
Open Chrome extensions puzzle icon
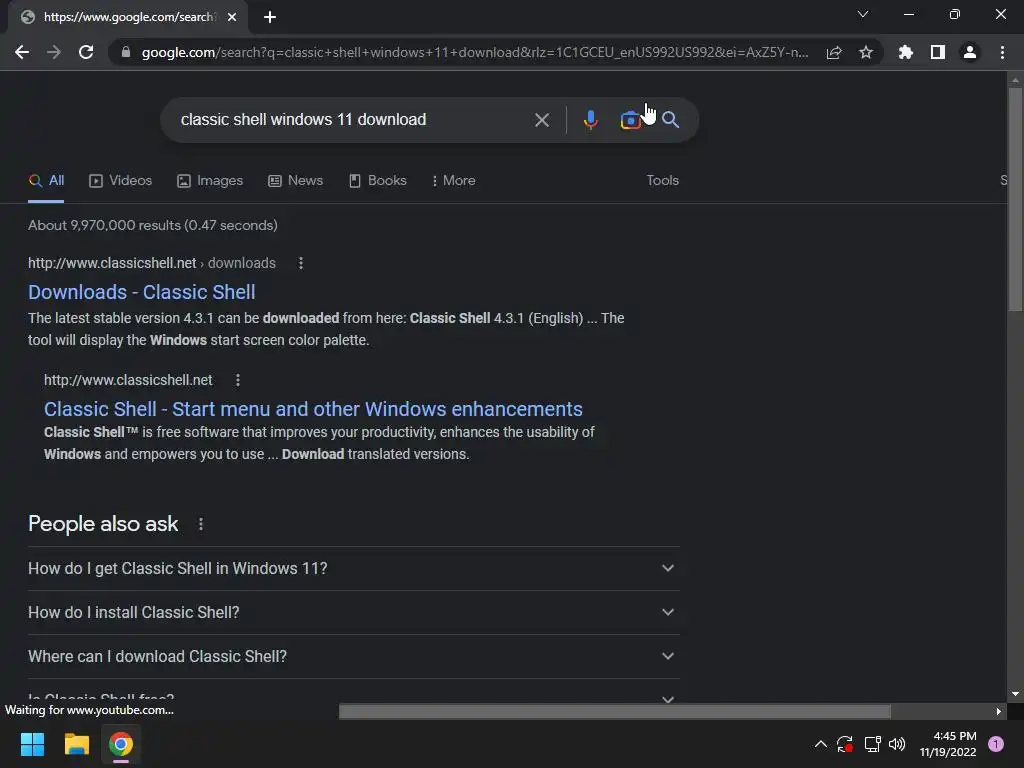coord(906,52)
